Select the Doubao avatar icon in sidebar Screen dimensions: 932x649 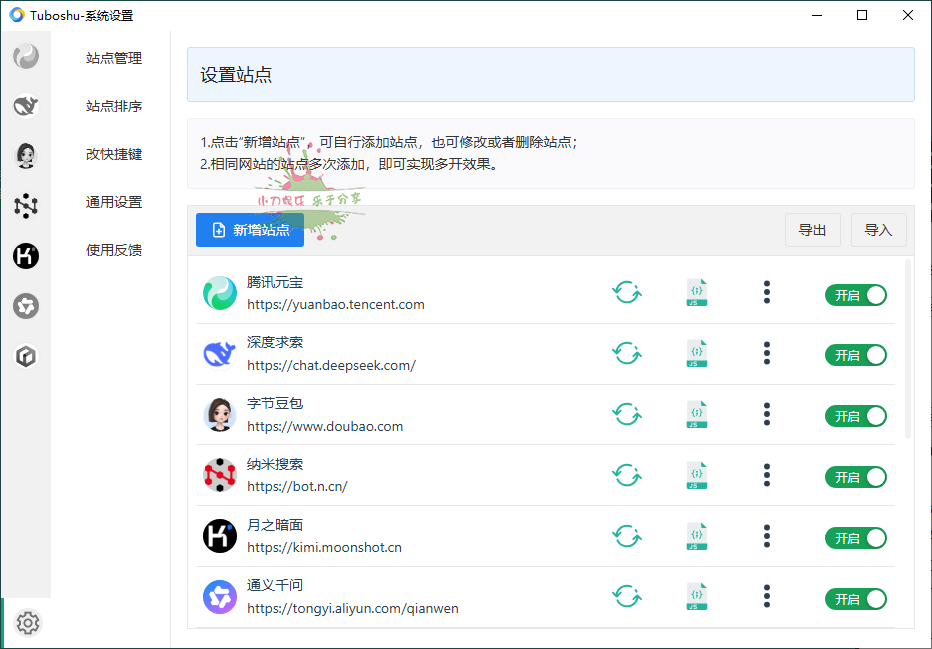pyautogui.click(x=26, y=155)
